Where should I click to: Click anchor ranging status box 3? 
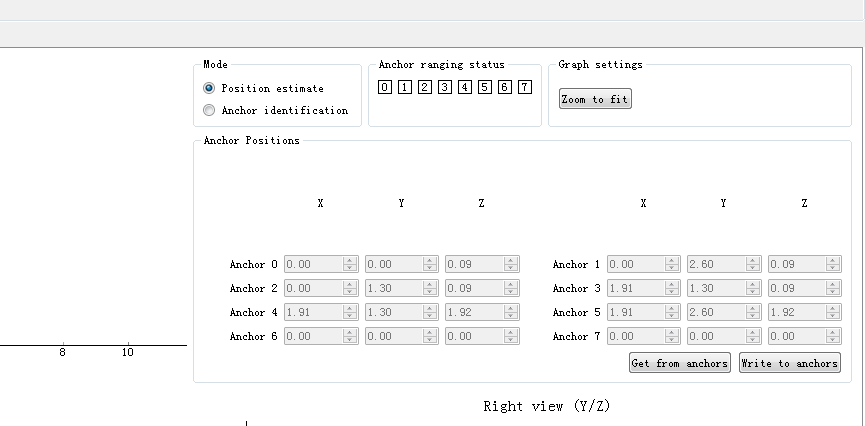[x=445, y=87]
